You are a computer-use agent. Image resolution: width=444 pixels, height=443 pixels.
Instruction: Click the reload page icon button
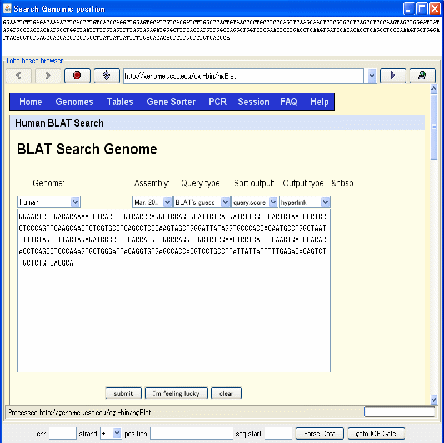[x=106, y=76]
